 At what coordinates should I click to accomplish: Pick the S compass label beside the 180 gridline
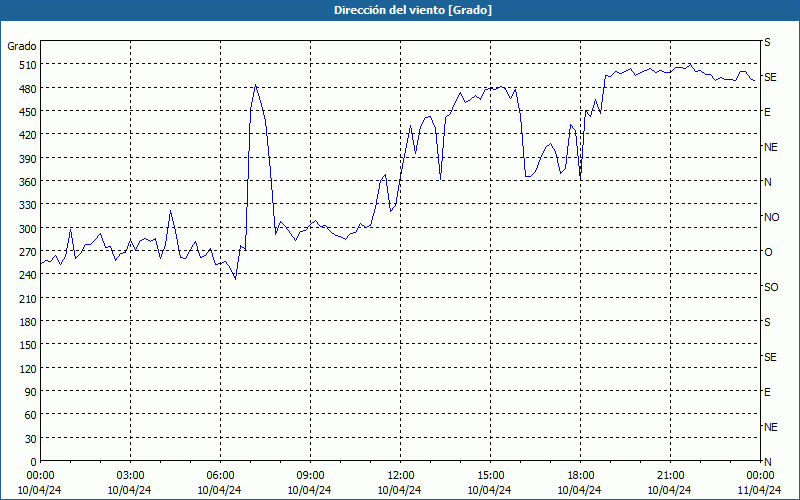(767, 322)
